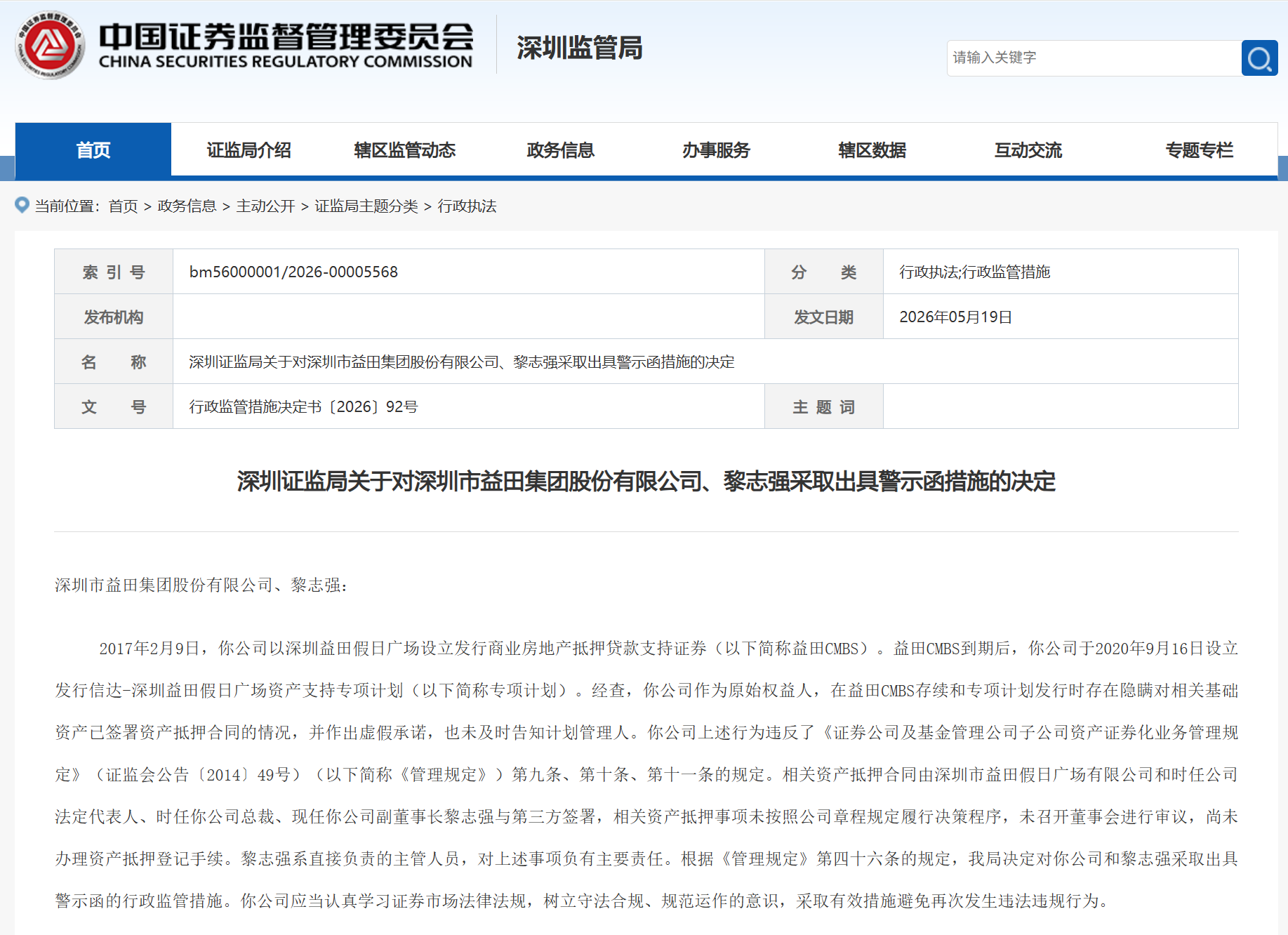Focus the keyword search input field

pyautogui.click(x=1094, y=58)
